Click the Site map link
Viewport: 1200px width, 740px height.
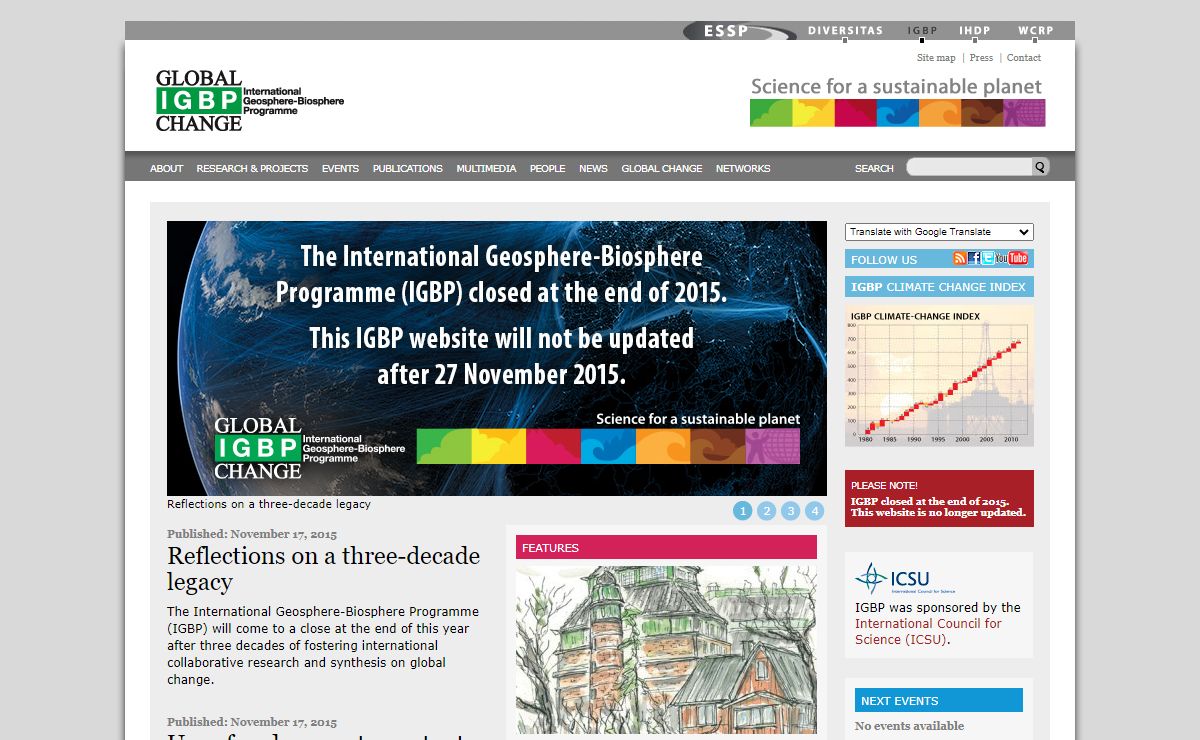pos(936,58)
